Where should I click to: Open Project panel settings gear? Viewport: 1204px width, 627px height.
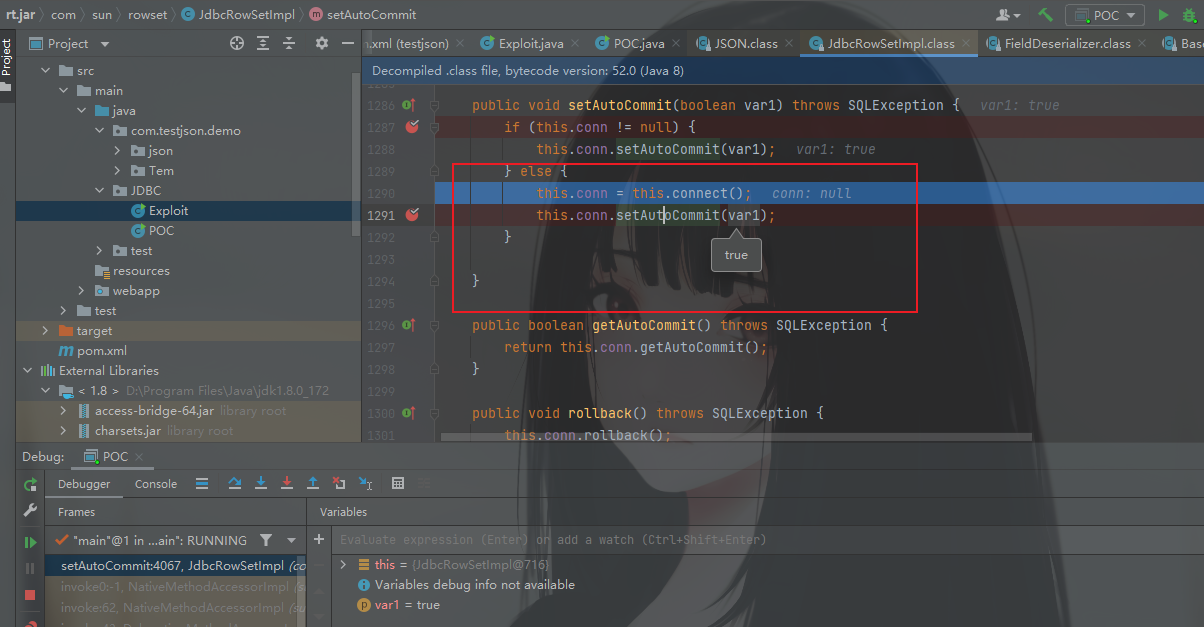321,44
